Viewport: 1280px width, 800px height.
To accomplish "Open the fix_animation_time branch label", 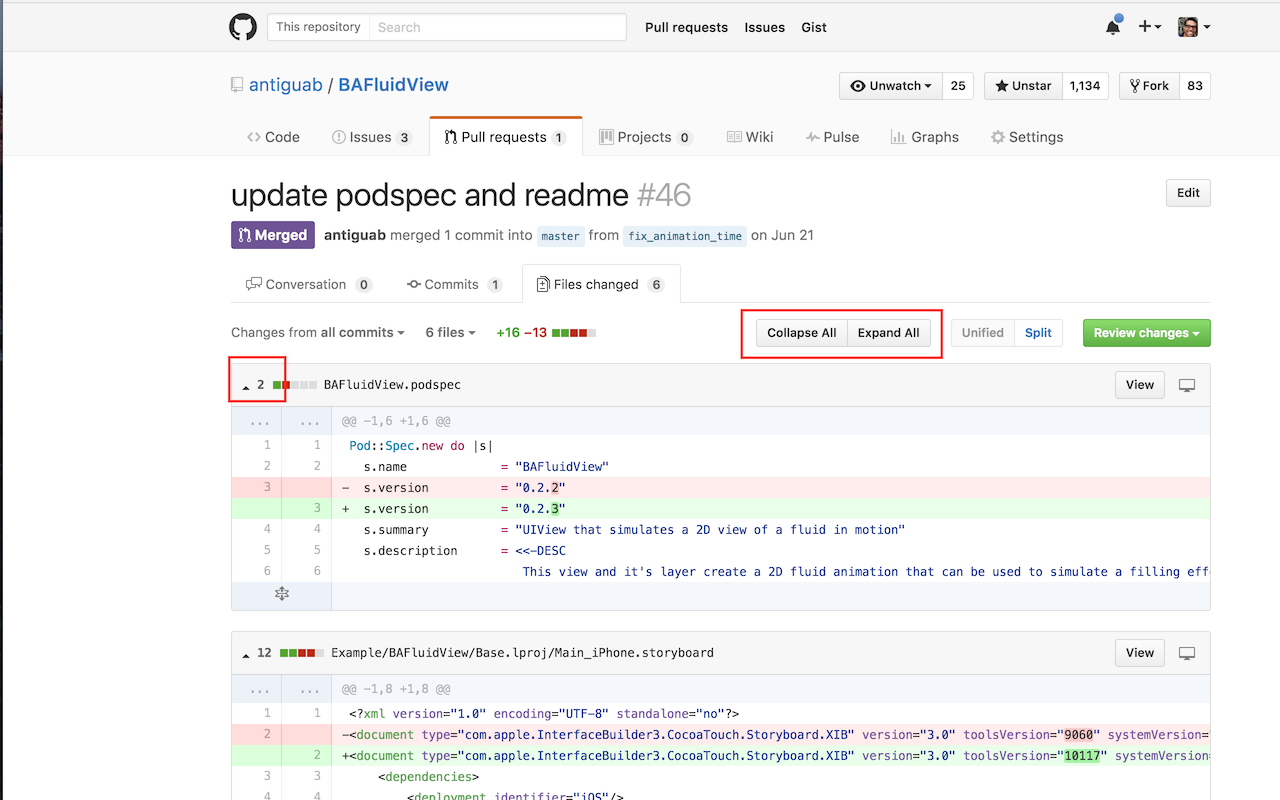I will [x=685, y=236].
